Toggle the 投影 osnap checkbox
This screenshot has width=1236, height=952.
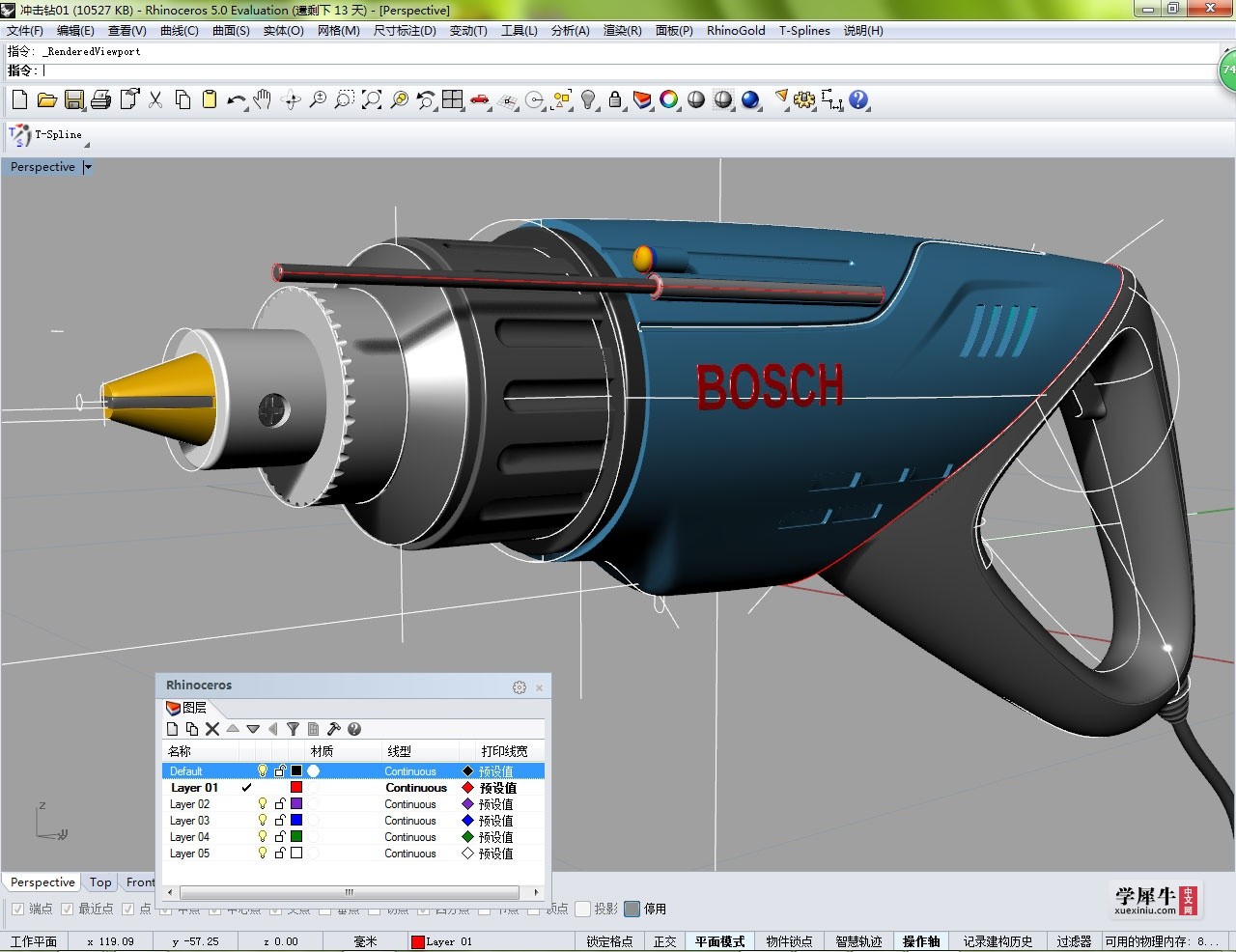coord(582,909)
